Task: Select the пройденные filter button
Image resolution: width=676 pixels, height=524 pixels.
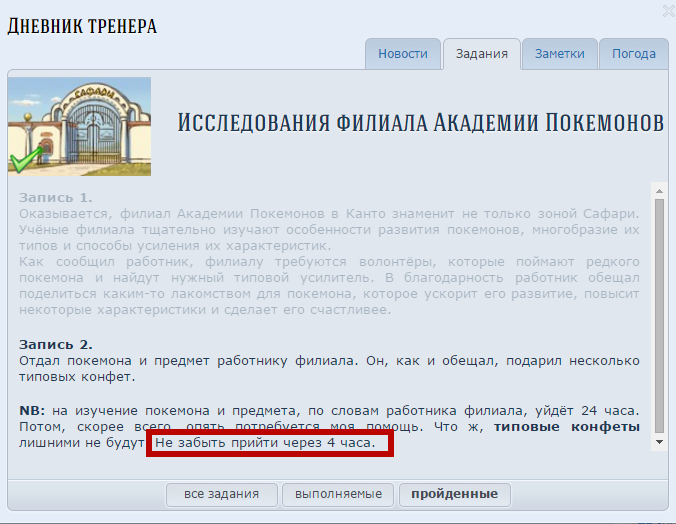Action: tap(454, 494)
